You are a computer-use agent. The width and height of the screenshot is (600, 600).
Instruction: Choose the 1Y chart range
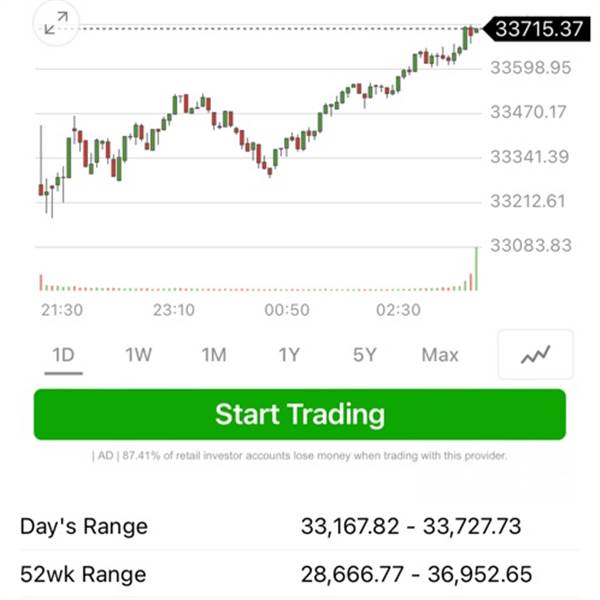pyautogui.click(x=289, y=355)
